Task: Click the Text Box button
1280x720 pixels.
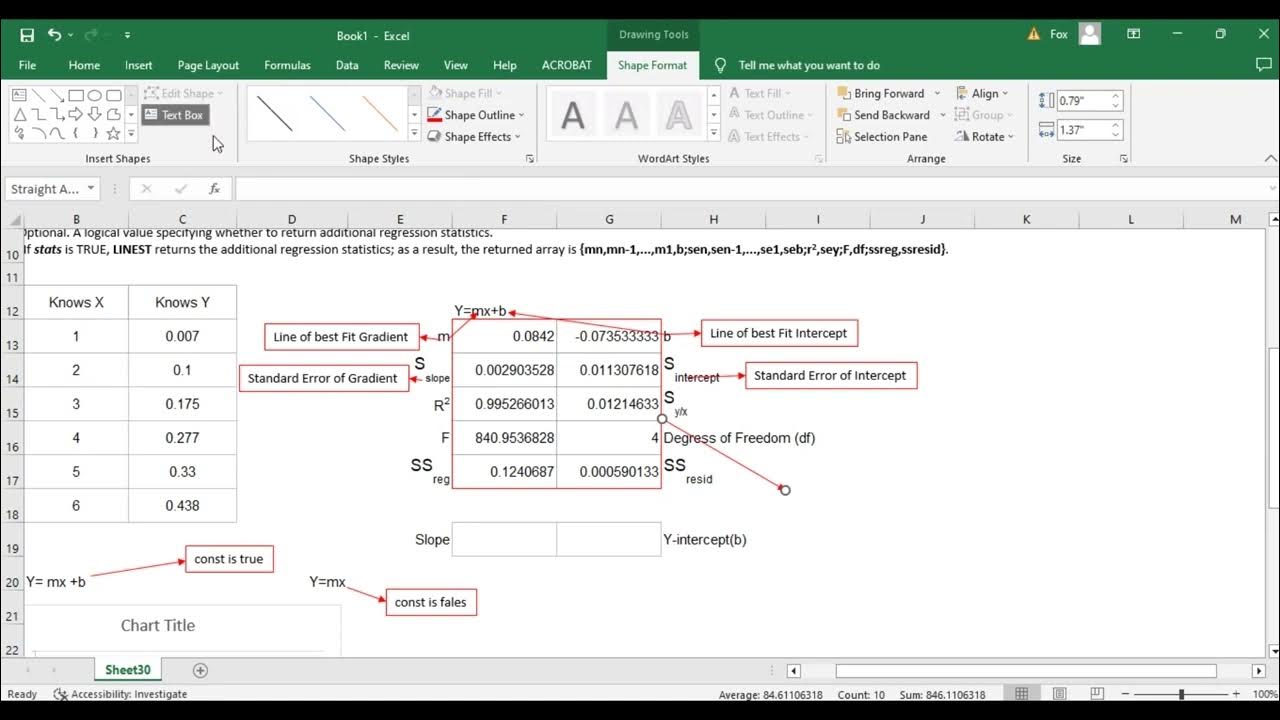Action: pos(175,115)
